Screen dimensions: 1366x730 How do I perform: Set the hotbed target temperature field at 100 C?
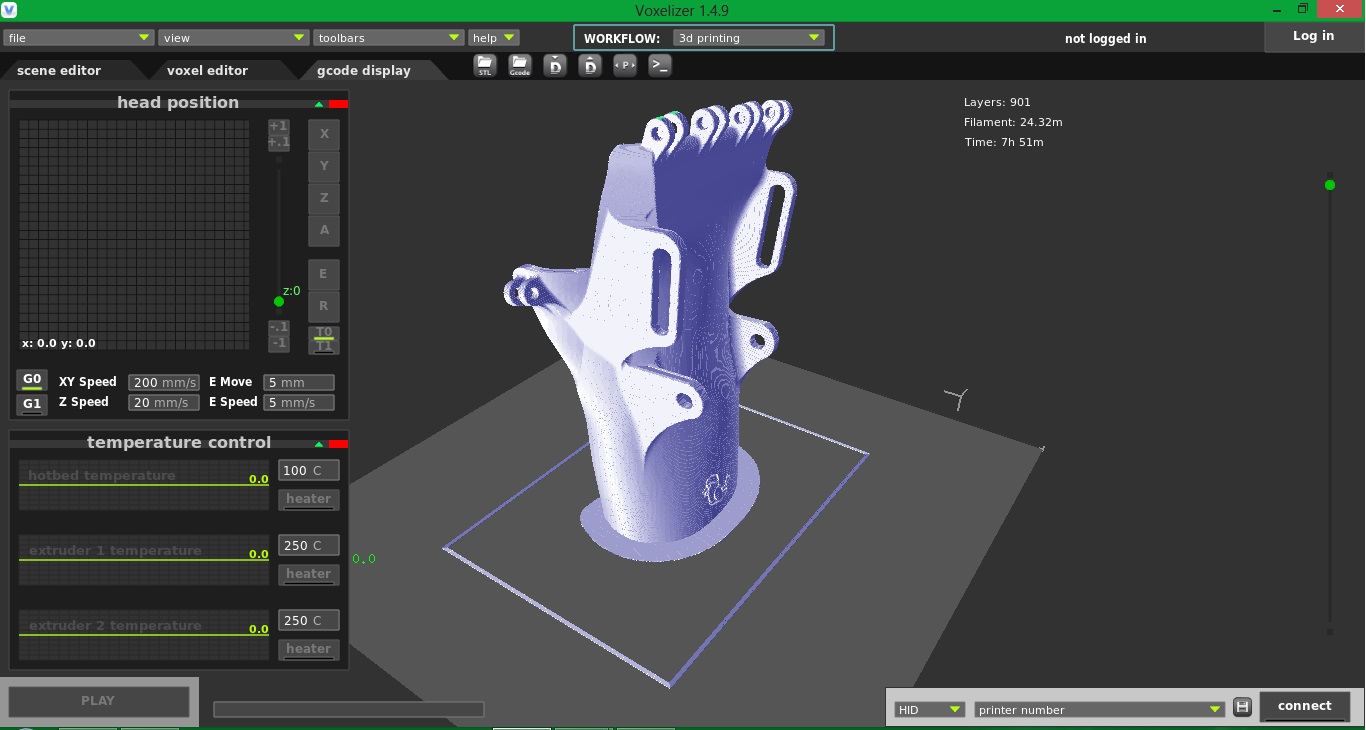[308, 471]
